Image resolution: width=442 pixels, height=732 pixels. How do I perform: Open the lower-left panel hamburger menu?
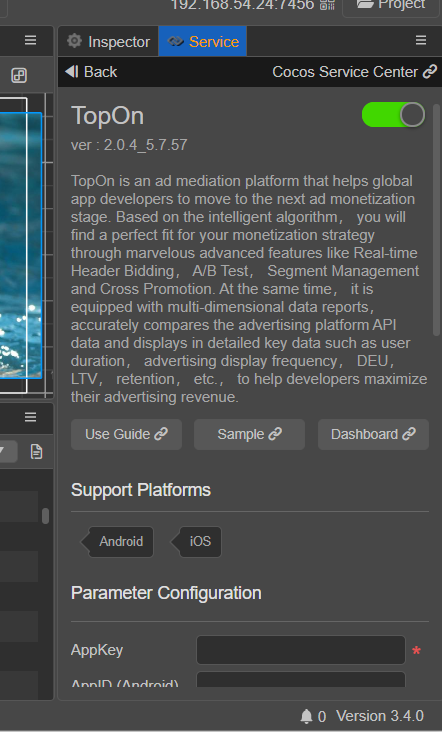click(30, 417)
